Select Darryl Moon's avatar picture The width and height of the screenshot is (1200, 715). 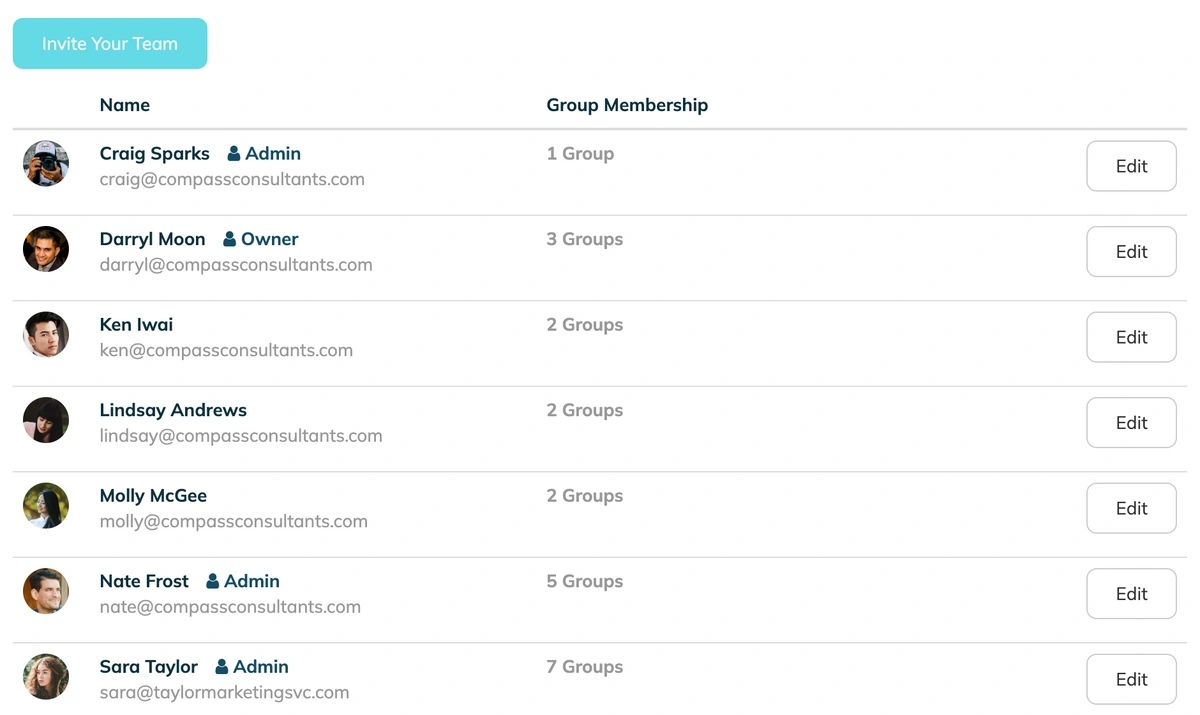pyautogui.click(x=46, y=249)
